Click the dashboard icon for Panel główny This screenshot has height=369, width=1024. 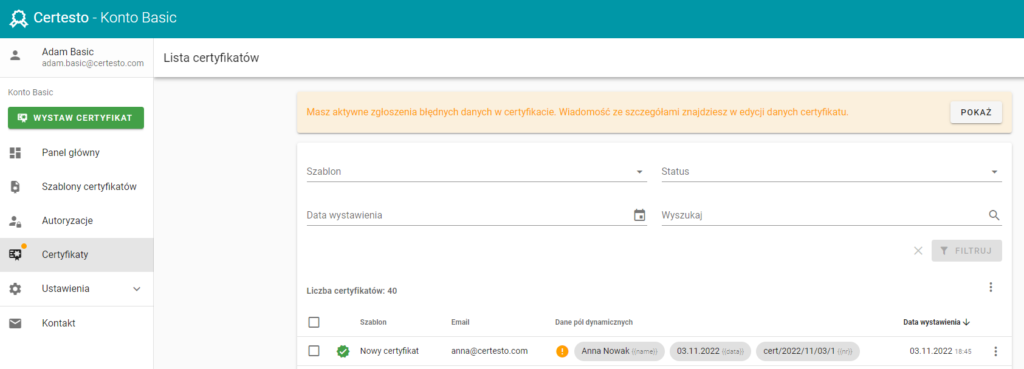[16, 153]
